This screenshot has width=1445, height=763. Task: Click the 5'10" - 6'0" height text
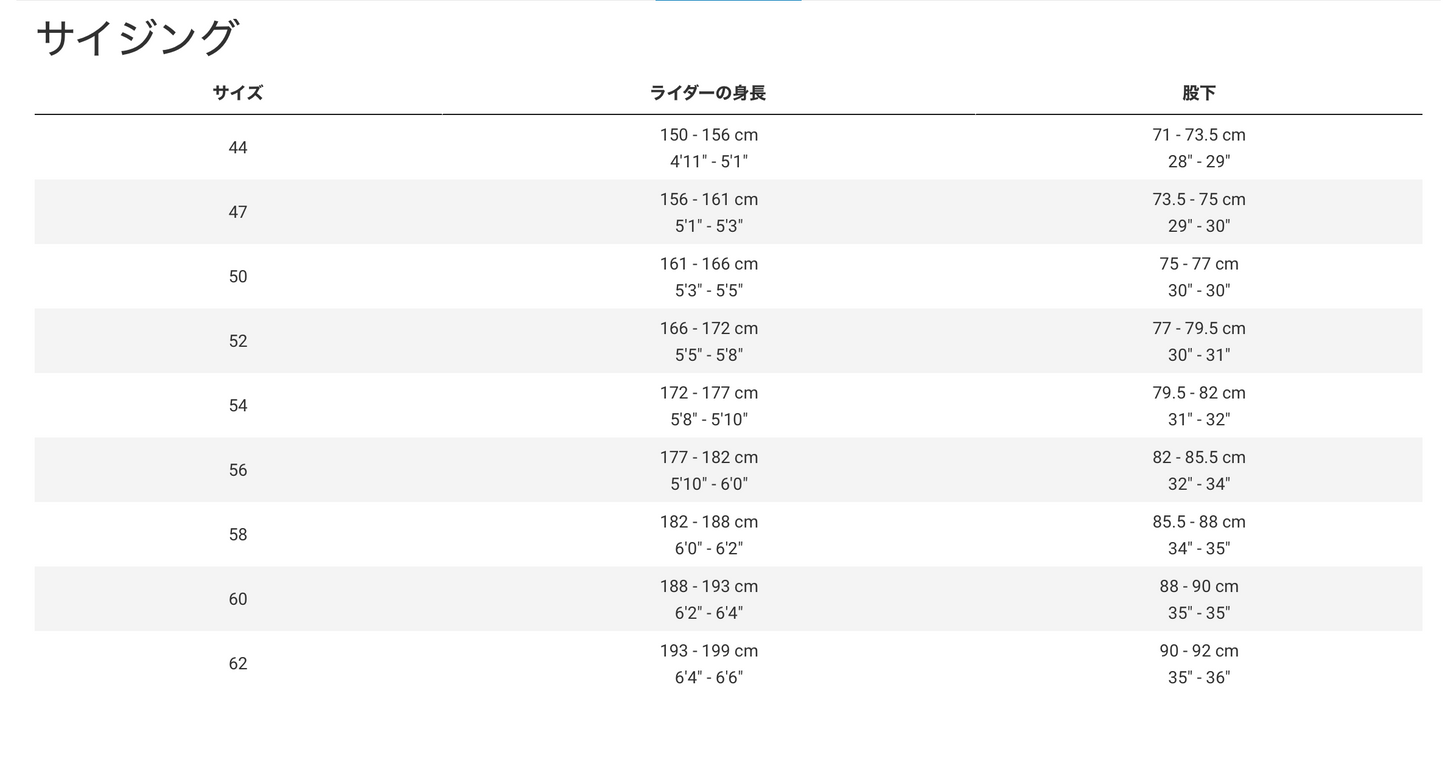point(708,484)
